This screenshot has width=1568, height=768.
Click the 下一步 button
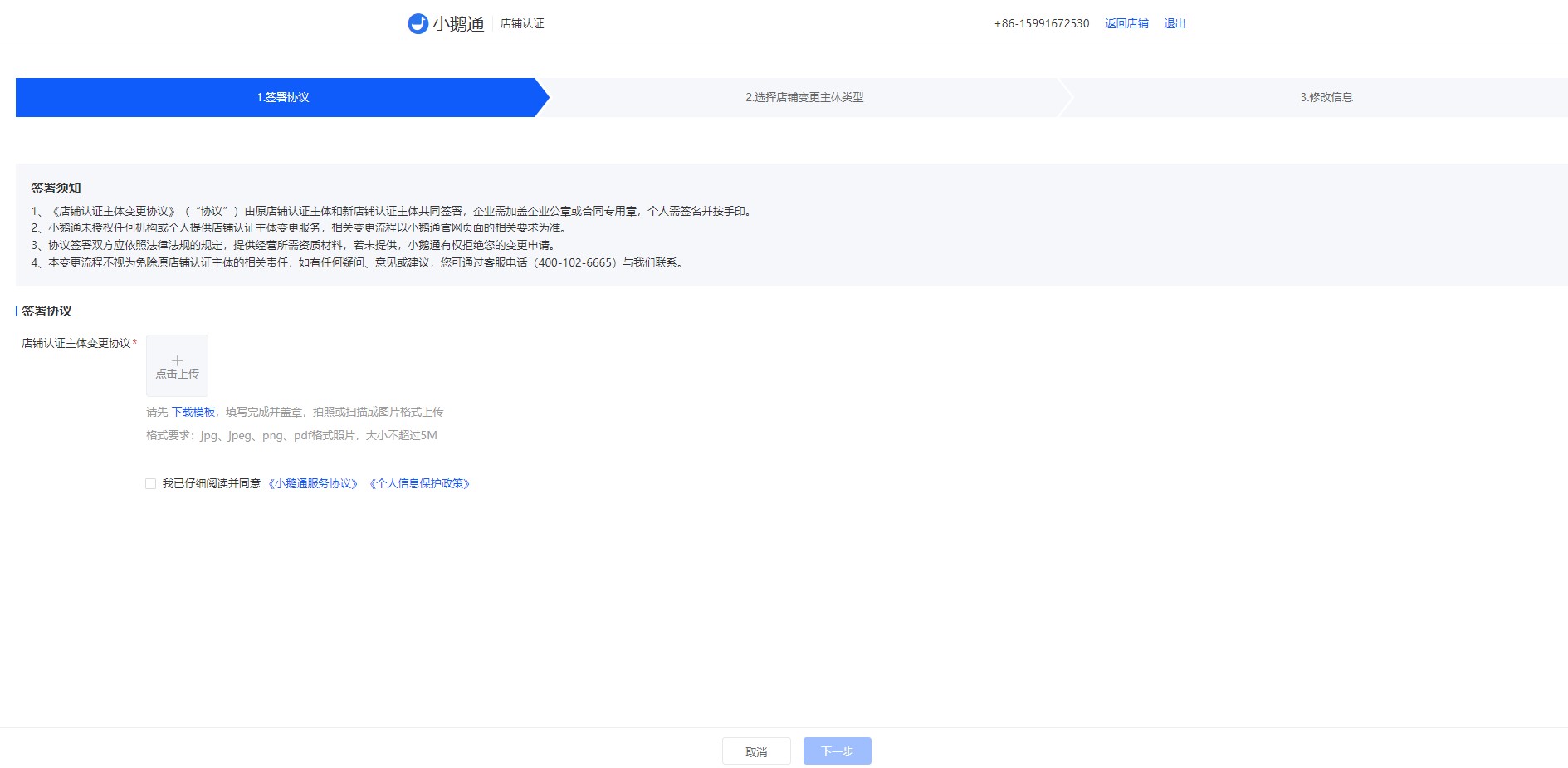(x=837, y=751)
